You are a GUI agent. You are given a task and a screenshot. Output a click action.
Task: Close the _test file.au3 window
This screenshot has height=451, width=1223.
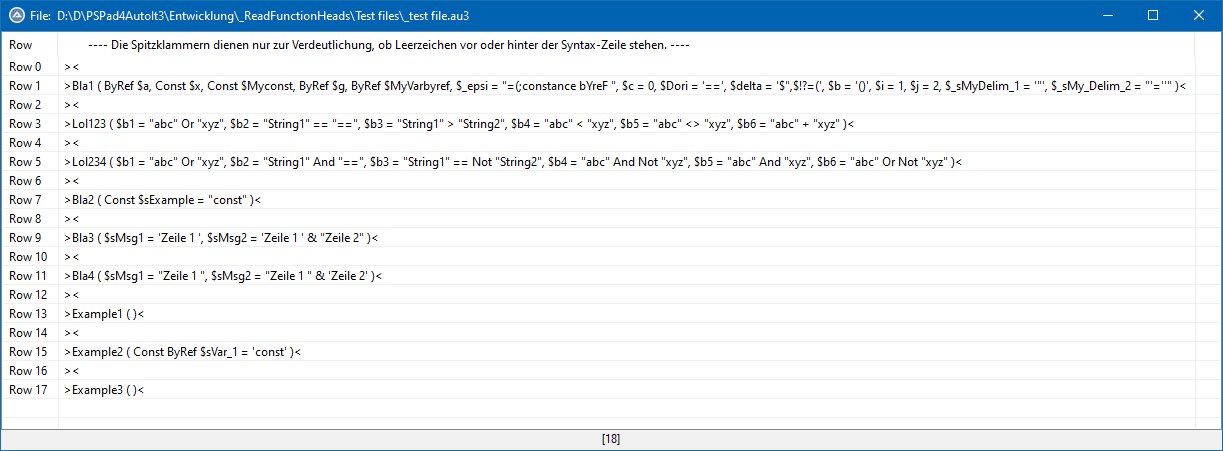[1199, 16]
